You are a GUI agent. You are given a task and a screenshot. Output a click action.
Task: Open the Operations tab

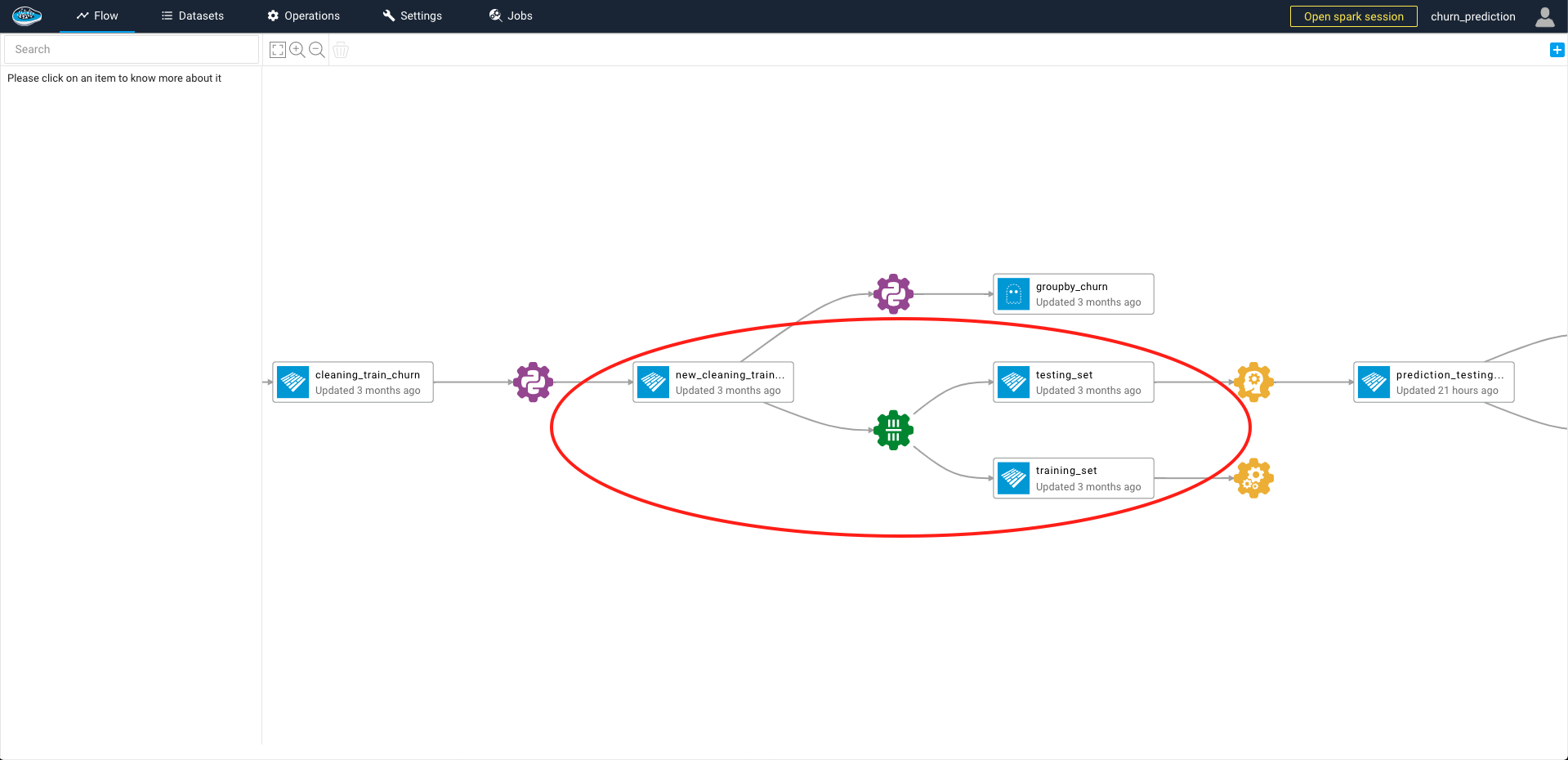(303, 15)
